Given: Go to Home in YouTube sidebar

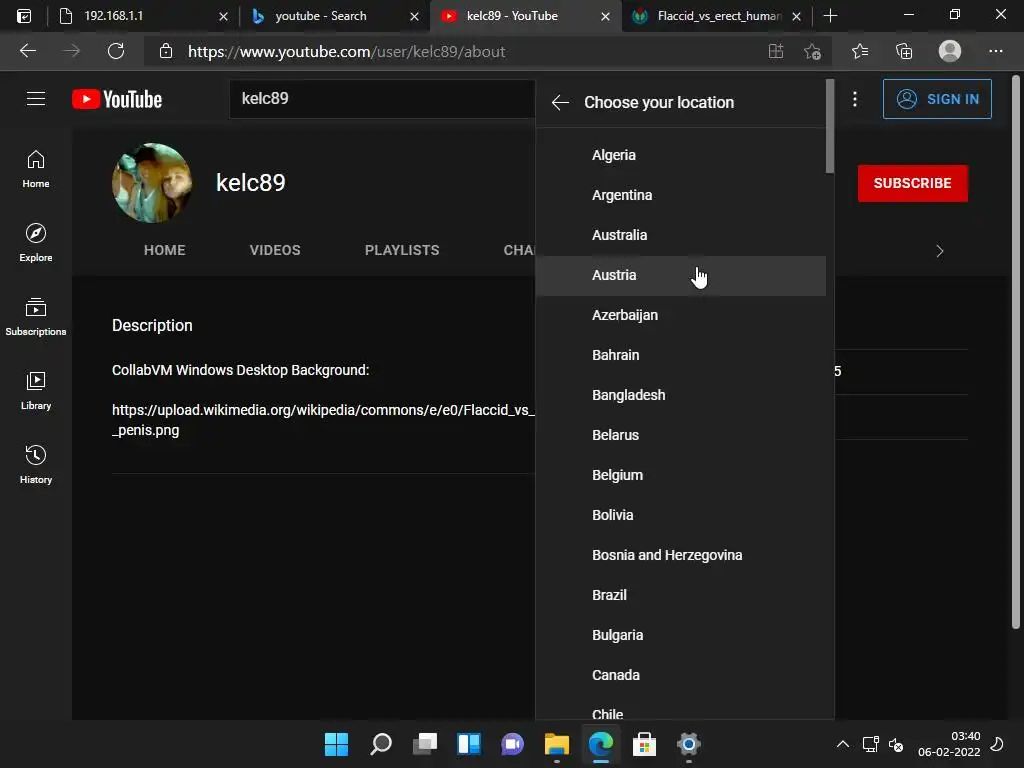Looking at the screenshot, I should [36, 169].
